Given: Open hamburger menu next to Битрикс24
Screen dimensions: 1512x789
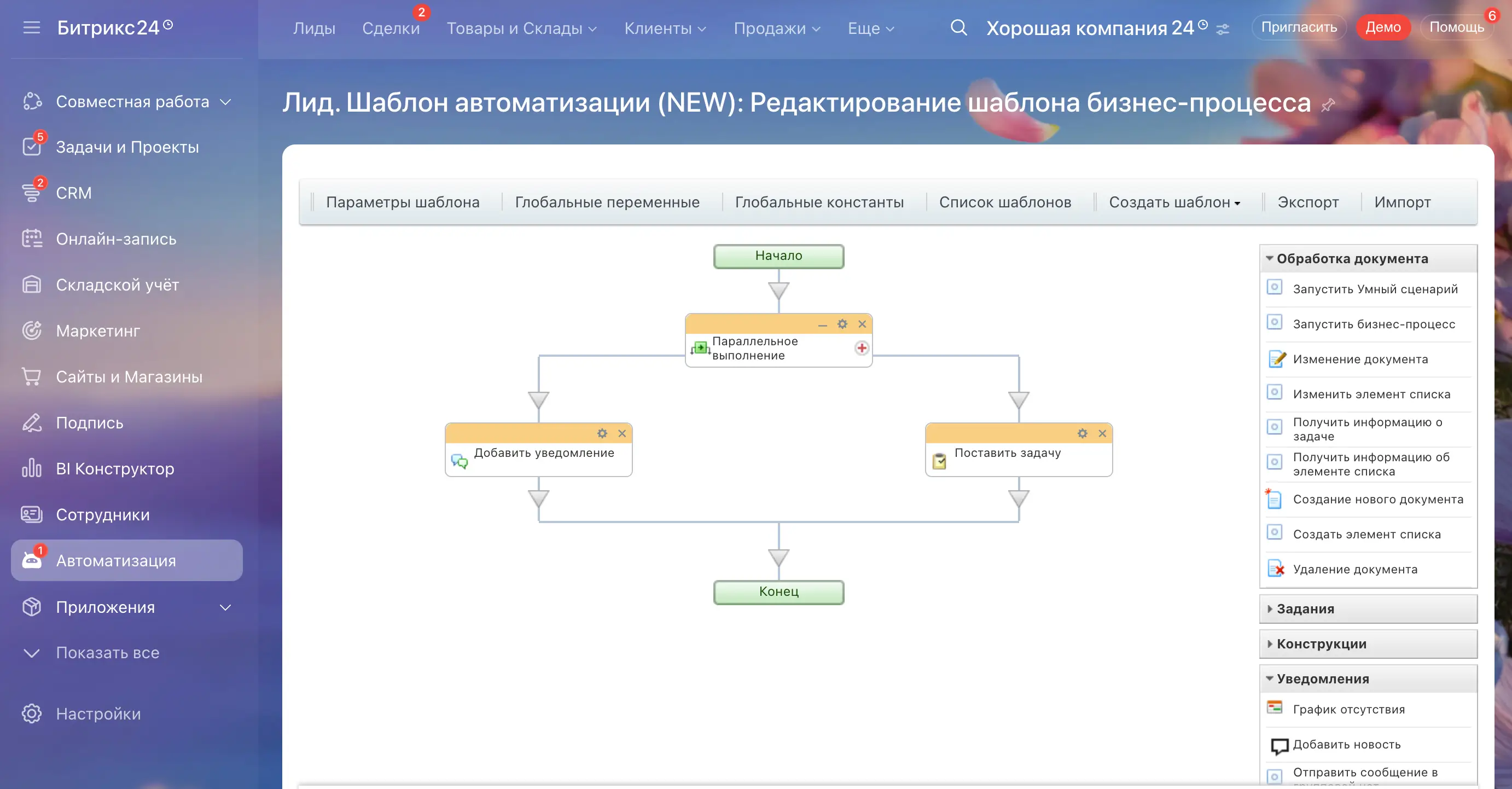Looking at the screenshot, I should point(32,27).
